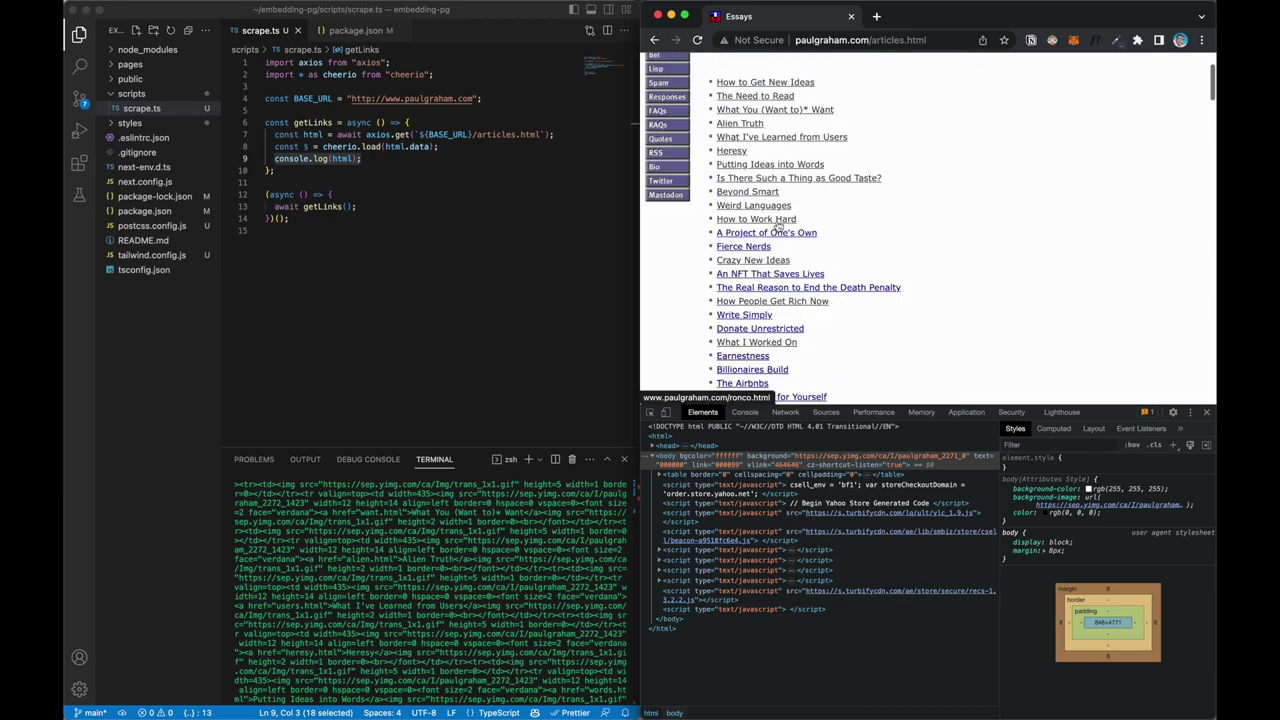Toggle the device toolbar in DevTools

[666, 412]
